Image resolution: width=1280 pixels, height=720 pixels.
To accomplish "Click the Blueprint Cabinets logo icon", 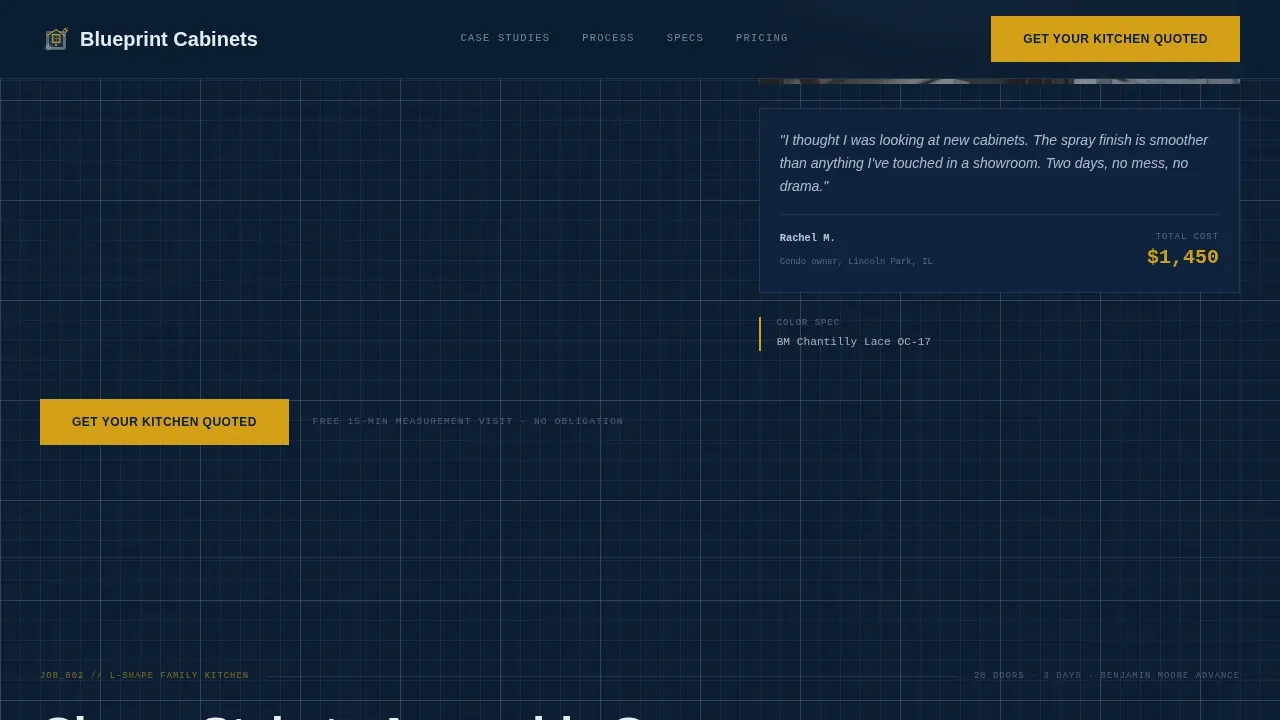I will 56,39.
